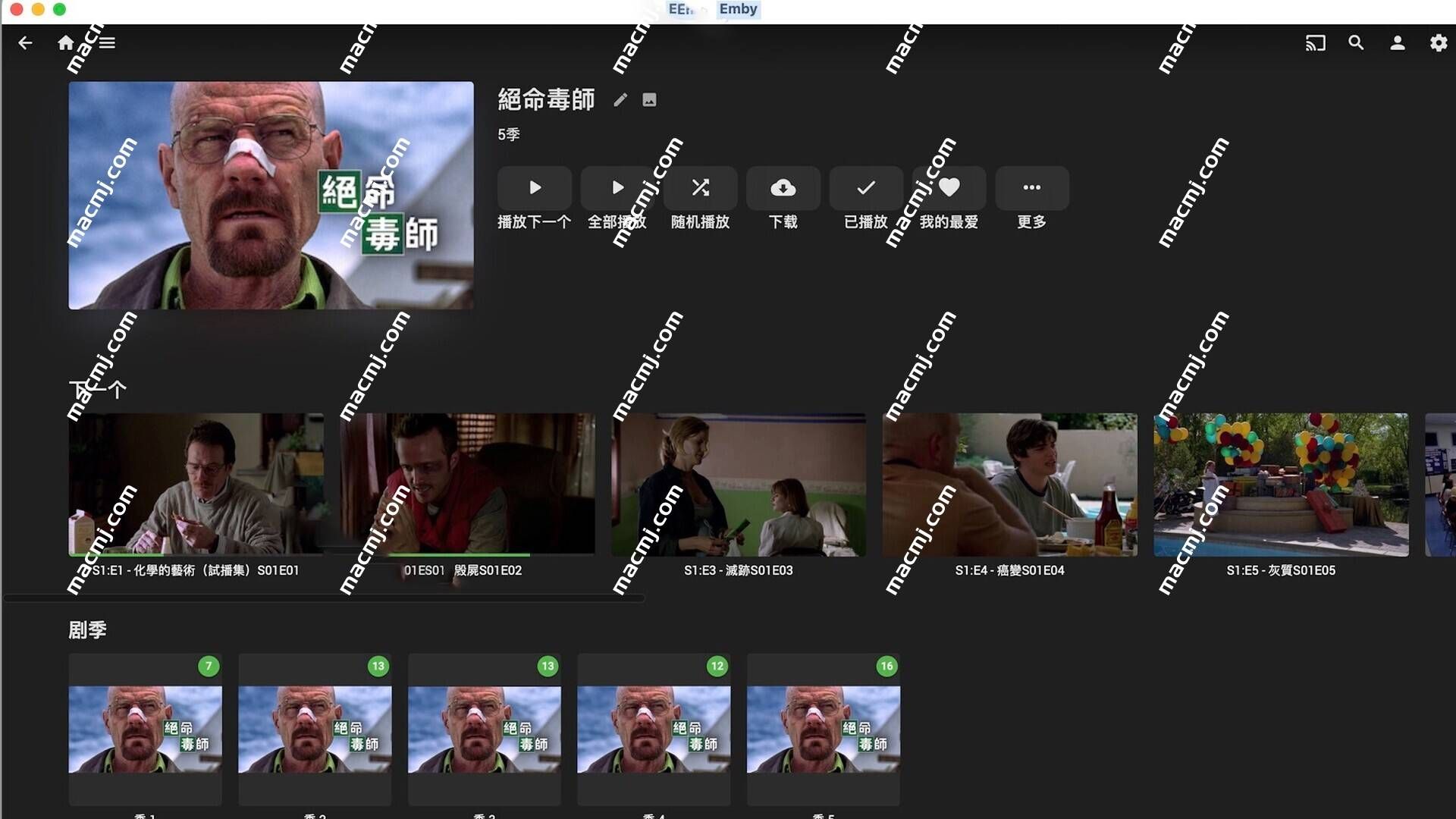The height and width of the screenshot is (819, 1456).
Task: Toggle the 我的最爱 favorite heart
Action: 949,188
